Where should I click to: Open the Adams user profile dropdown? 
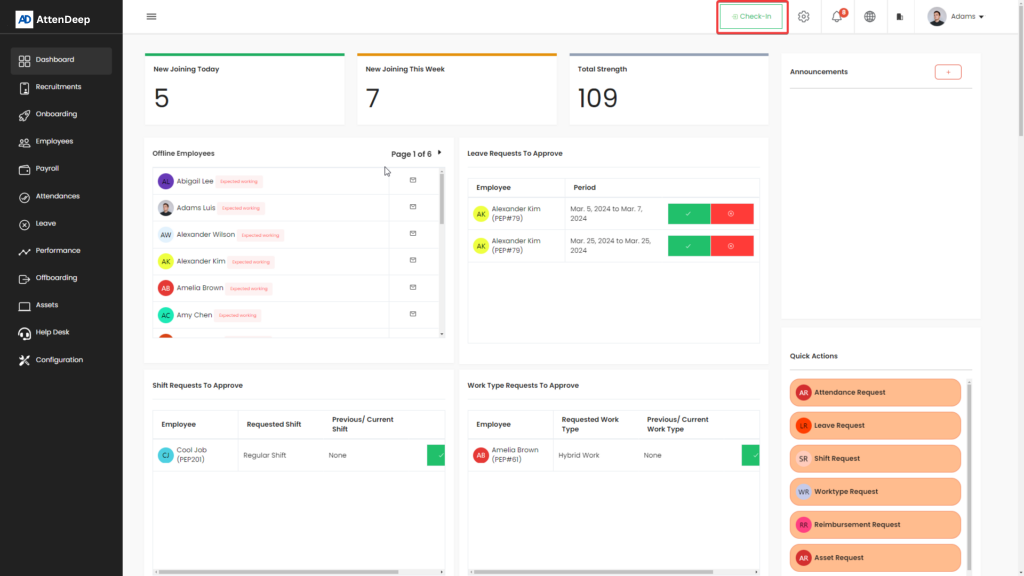coord(956,17)
